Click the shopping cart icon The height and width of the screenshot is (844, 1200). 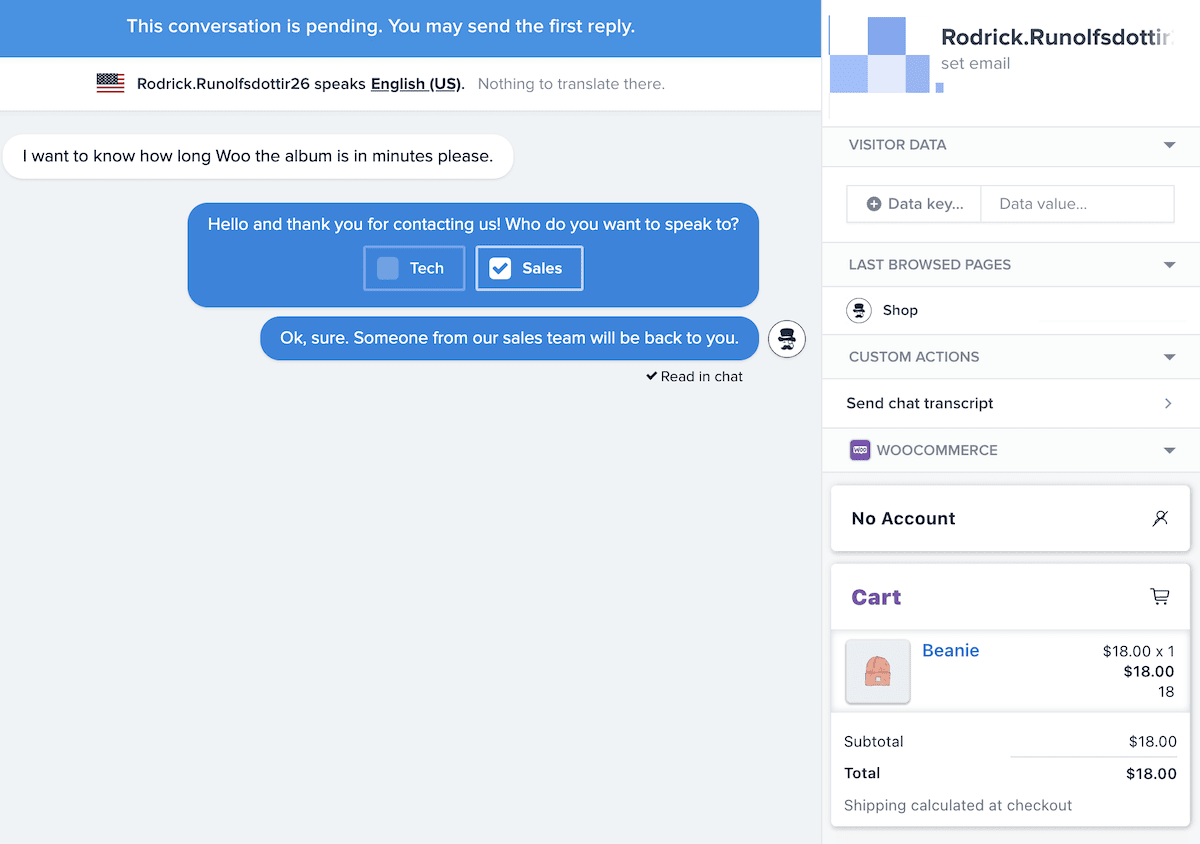click(x=1160, y=597)
